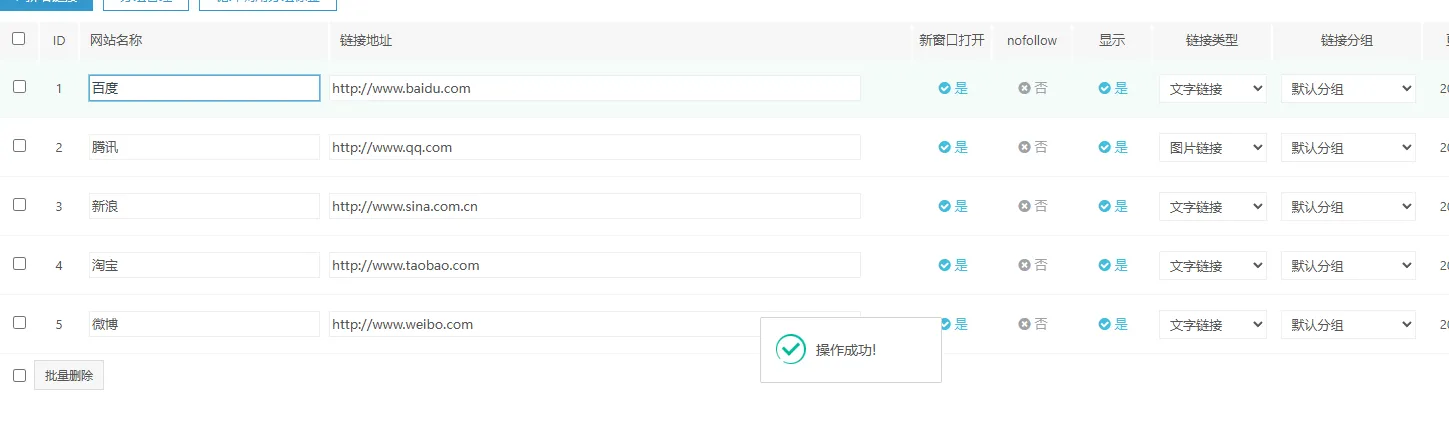
Task: Focus the site name field containing 淘宝
Action: (204, 265)
